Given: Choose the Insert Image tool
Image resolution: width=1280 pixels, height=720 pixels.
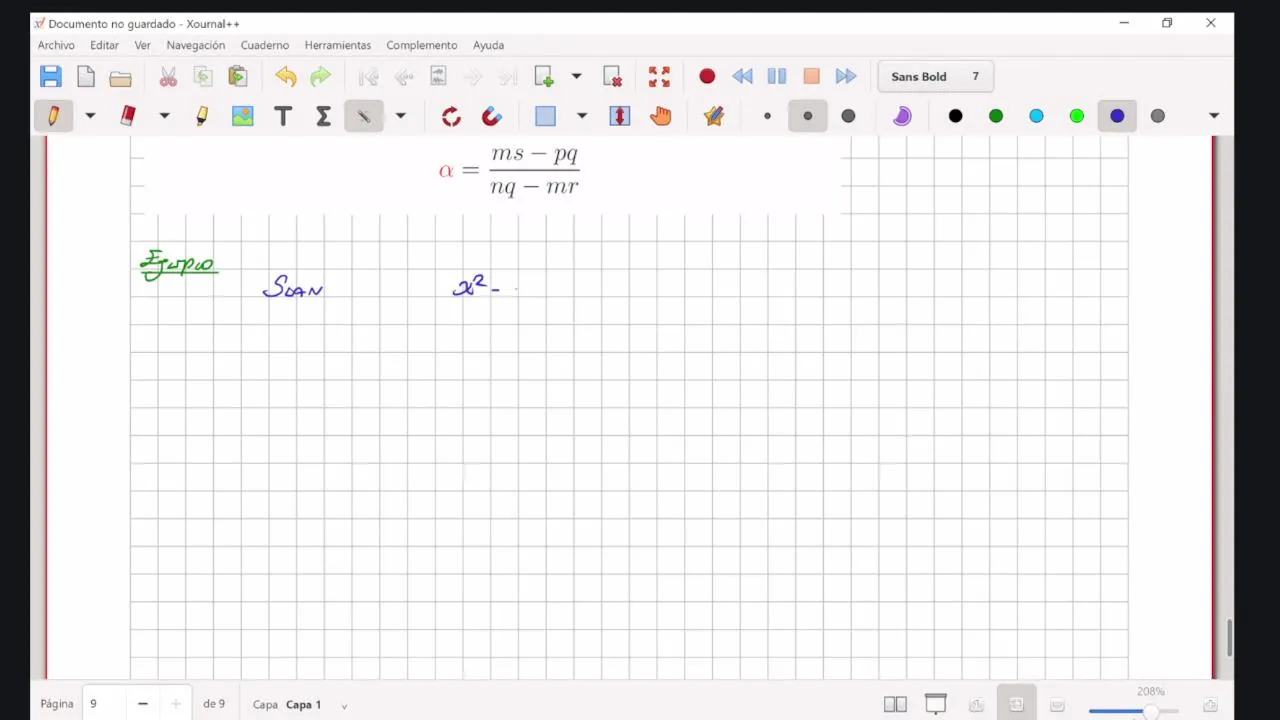Looking at the screenshot, I should click(x=243, y=116).
